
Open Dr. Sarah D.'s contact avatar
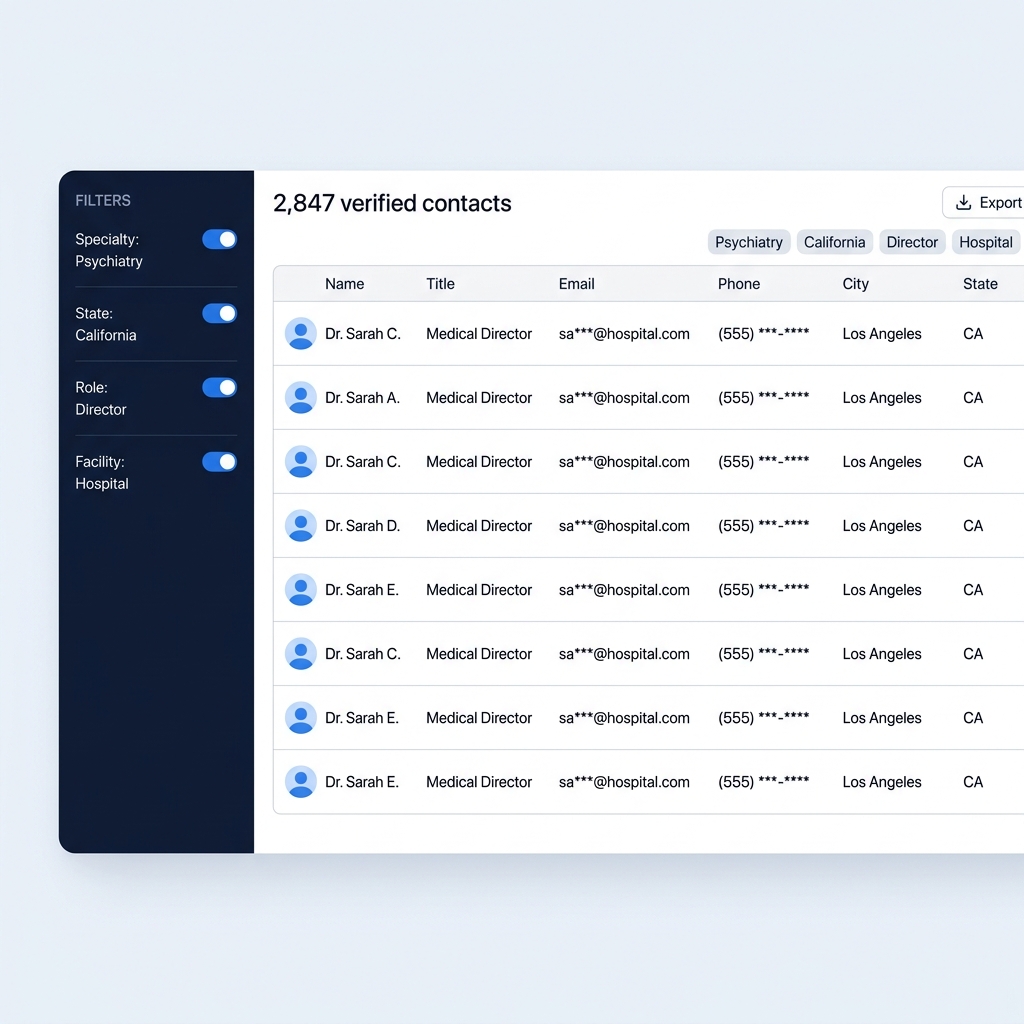point(301,526)
